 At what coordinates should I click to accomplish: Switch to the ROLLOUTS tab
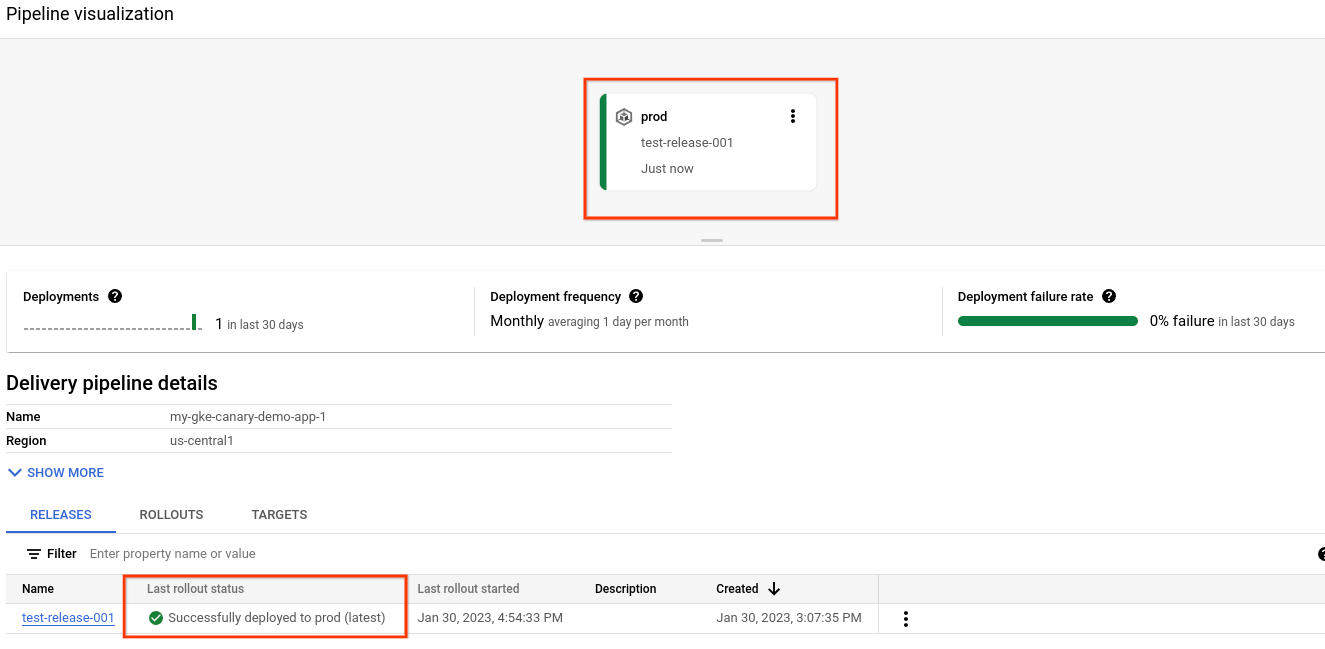pyautogui.click(x=170, y=514)
